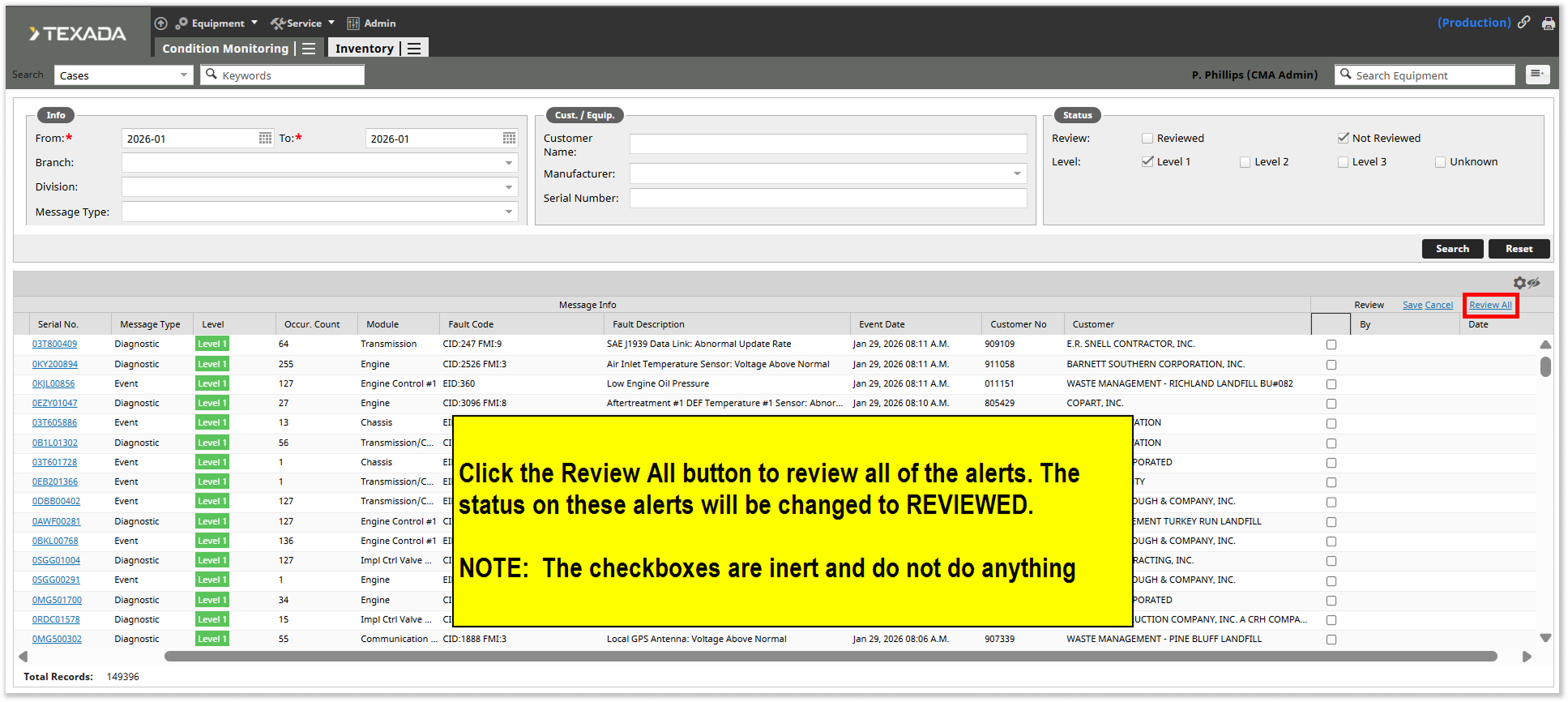Open the Message Type dropdown

click(x=508, y=212)
